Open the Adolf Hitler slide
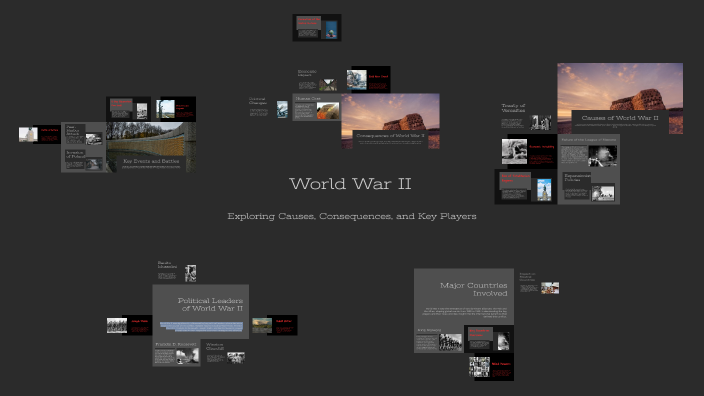 [x=275, y=325]
